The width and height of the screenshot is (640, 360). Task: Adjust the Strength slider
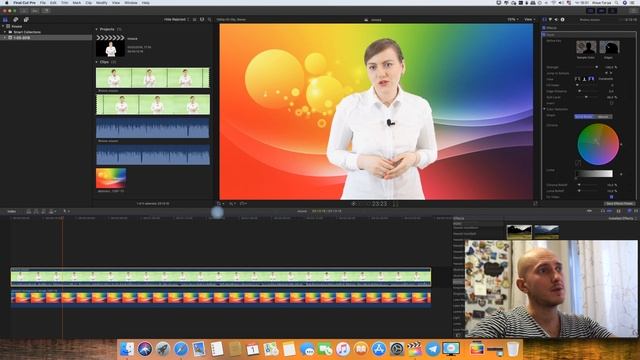587,67
